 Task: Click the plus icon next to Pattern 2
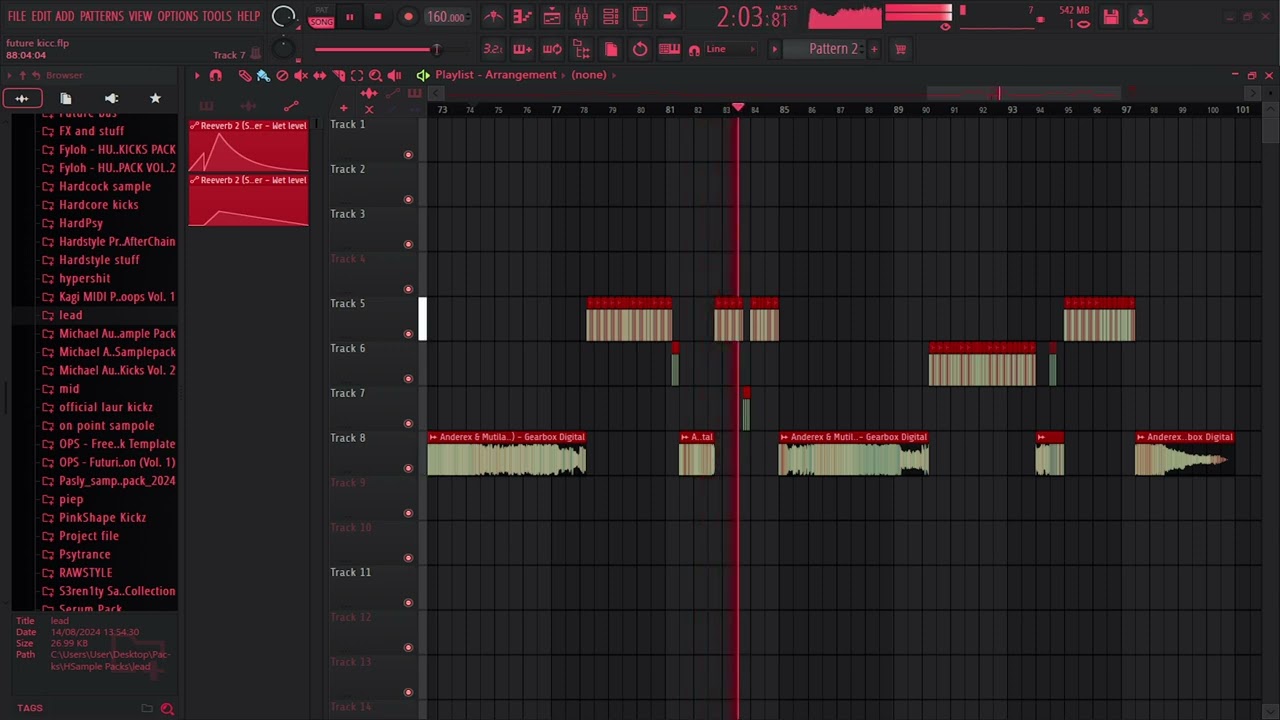874,49
